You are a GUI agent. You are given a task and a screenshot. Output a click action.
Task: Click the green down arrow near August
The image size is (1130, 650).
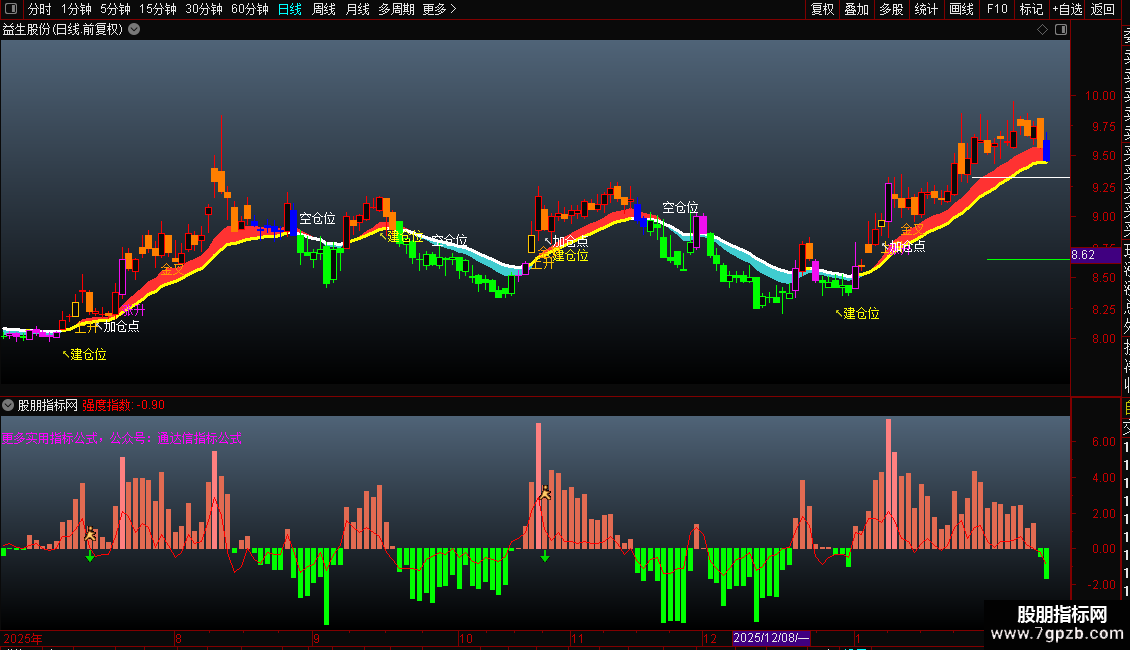90,556
